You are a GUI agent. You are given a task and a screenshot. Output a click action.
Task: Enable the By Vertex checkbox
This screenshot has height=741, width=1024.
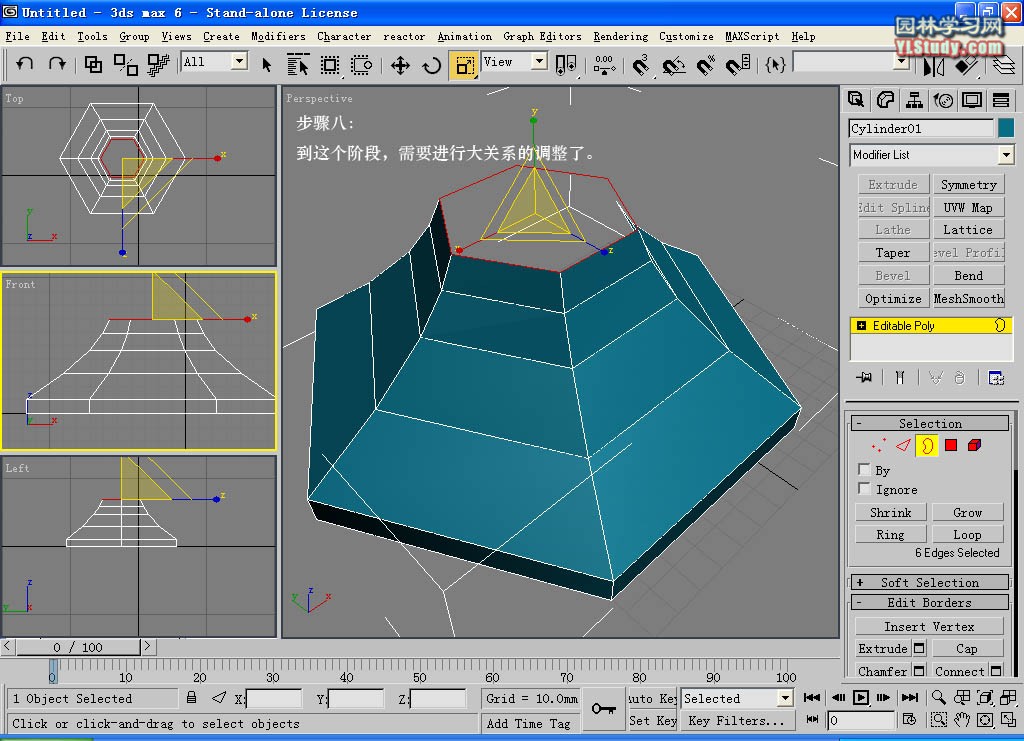tap(864, 469)
